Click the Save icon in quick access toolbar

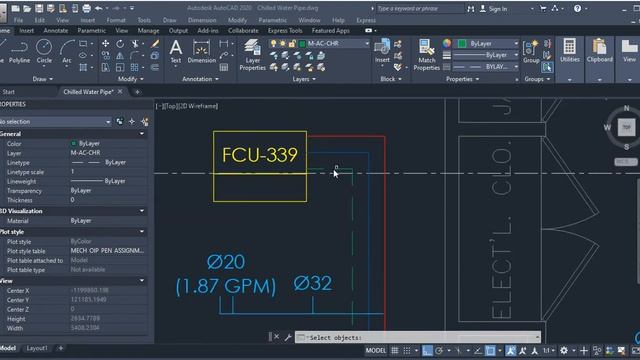click(39, 8)
